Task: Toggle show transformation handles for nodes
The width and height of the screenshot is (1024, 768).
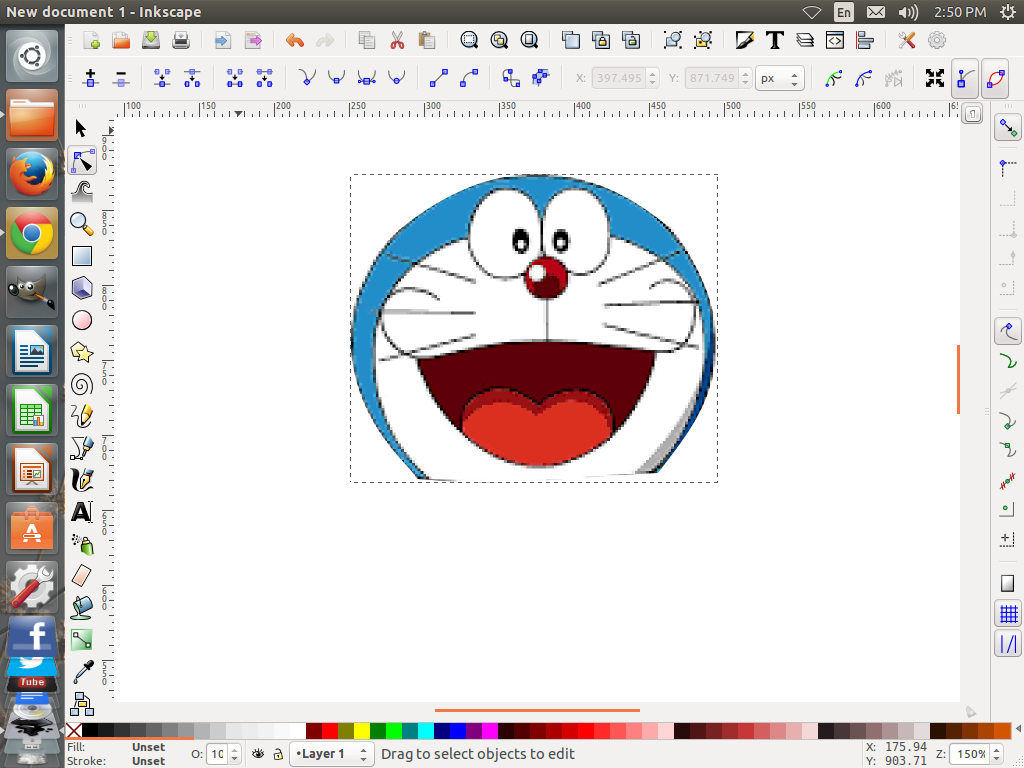Action: point(935,78)
